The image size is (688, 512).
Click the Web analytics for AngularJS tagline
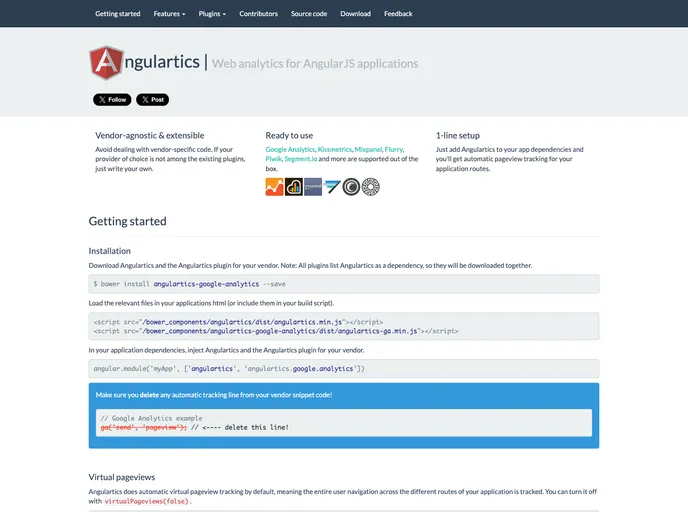tap(315, 64)
